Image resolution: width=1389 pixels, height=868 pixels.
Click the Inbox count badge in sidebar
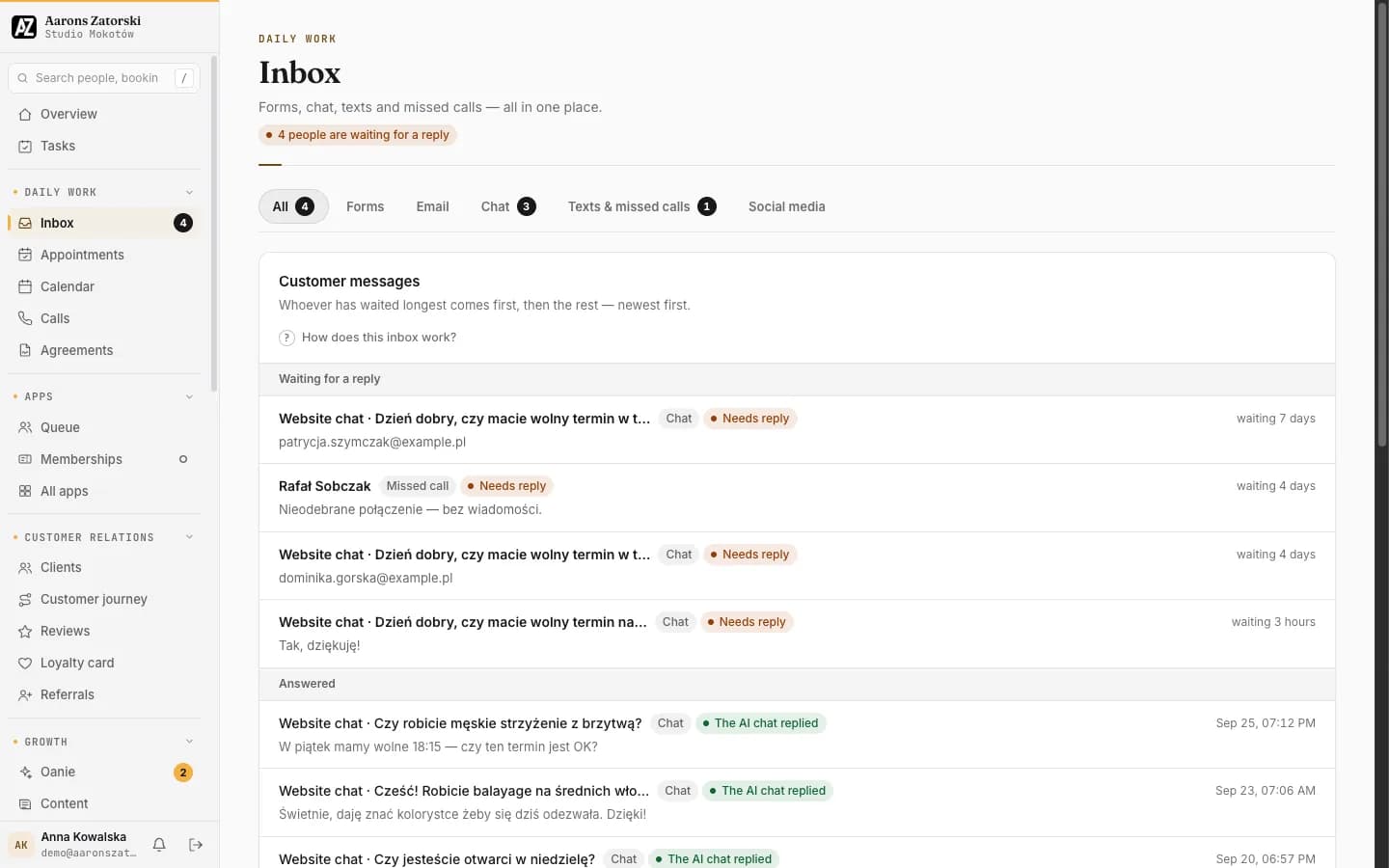coord(183,223)
